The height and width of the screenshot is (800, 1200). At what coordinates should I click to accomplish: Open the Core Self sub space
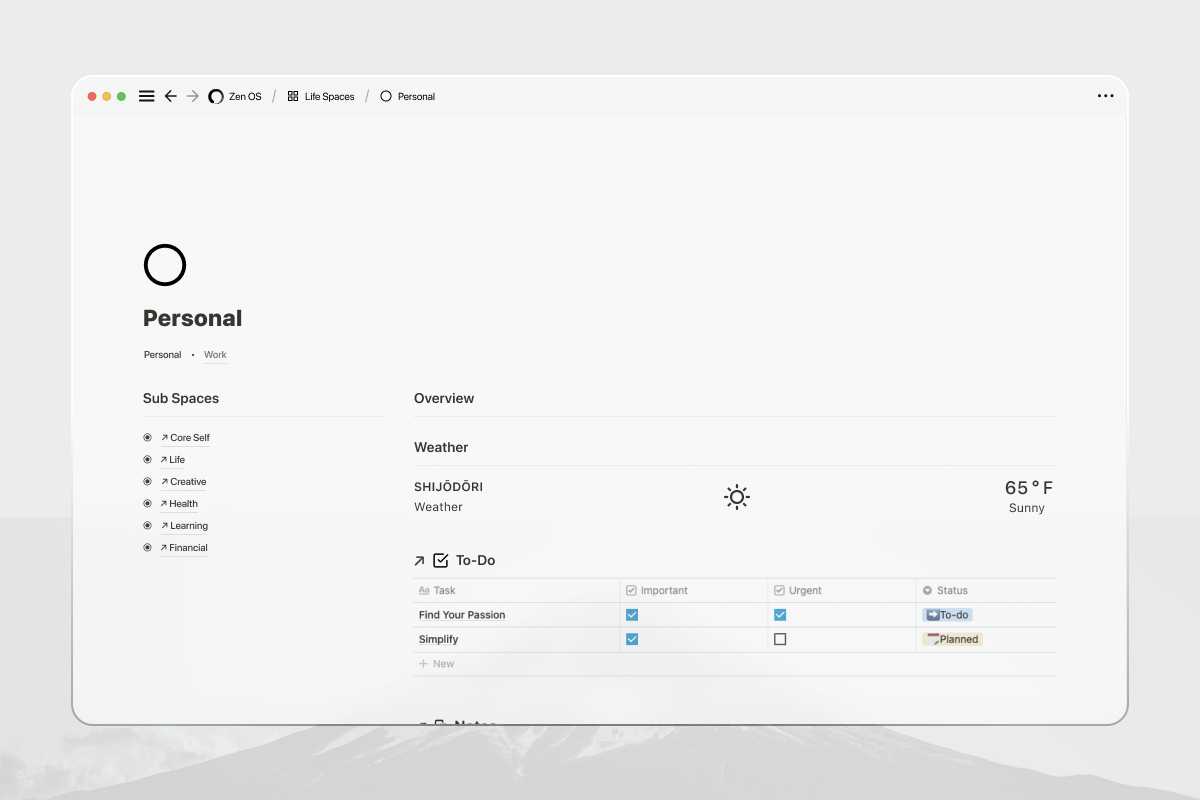[185, 438]
